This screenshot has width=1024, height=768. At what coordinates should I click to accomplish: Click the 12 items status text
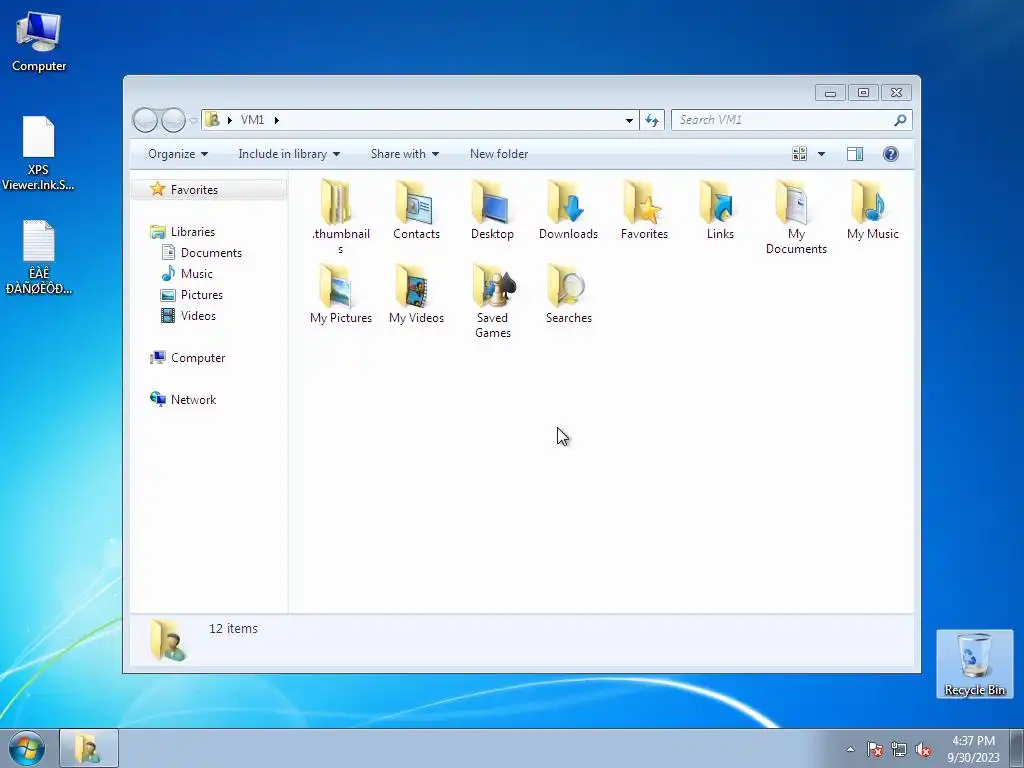click(233, 629)
